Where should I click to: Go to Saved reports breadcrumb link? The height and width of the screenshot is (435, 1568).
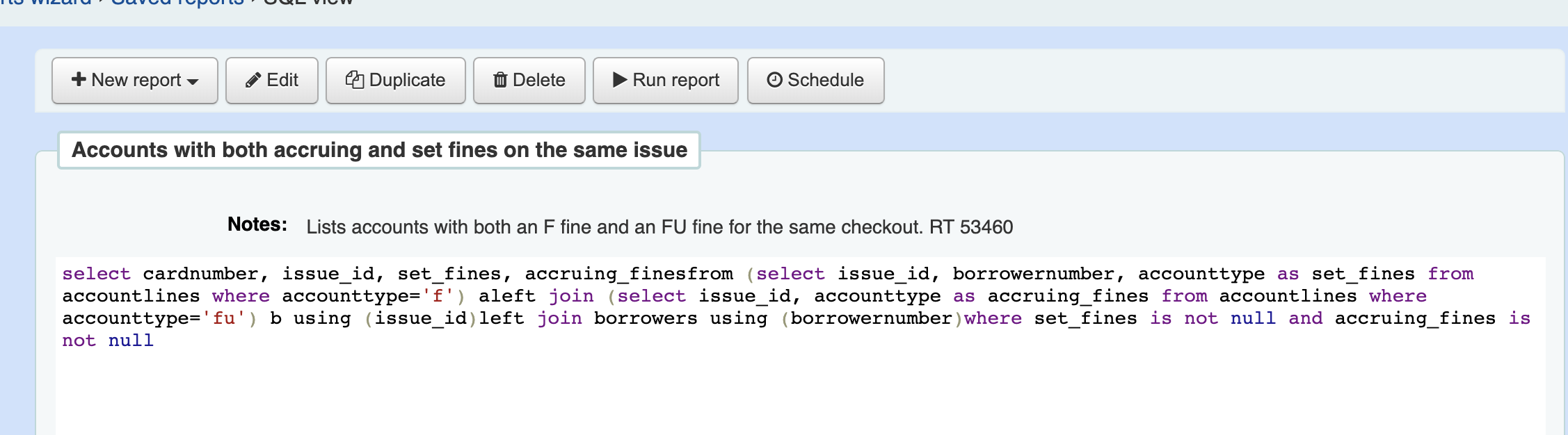[x=177, y=3]
